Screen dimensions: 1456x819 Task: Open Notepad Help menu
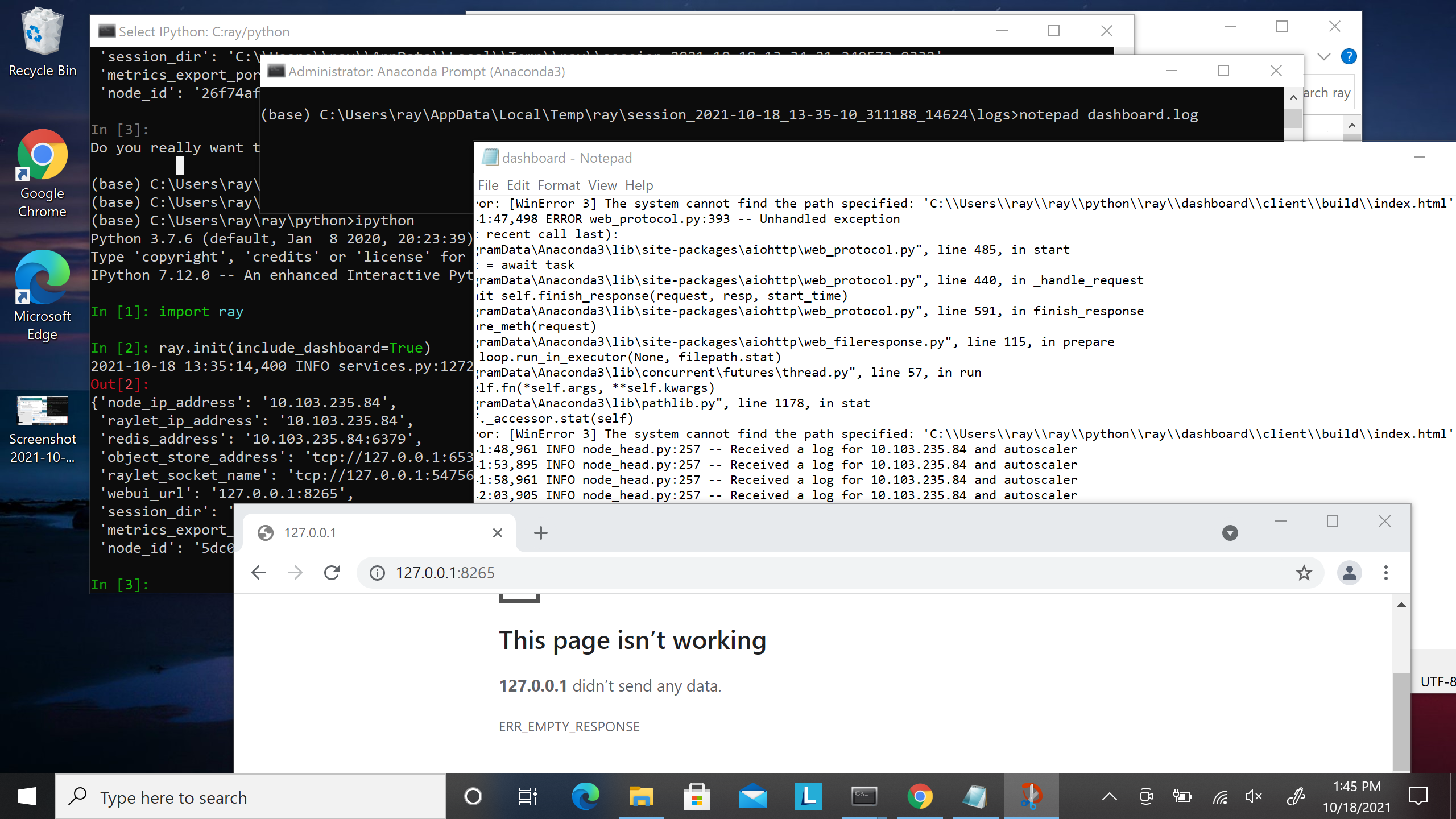point(639,185)
